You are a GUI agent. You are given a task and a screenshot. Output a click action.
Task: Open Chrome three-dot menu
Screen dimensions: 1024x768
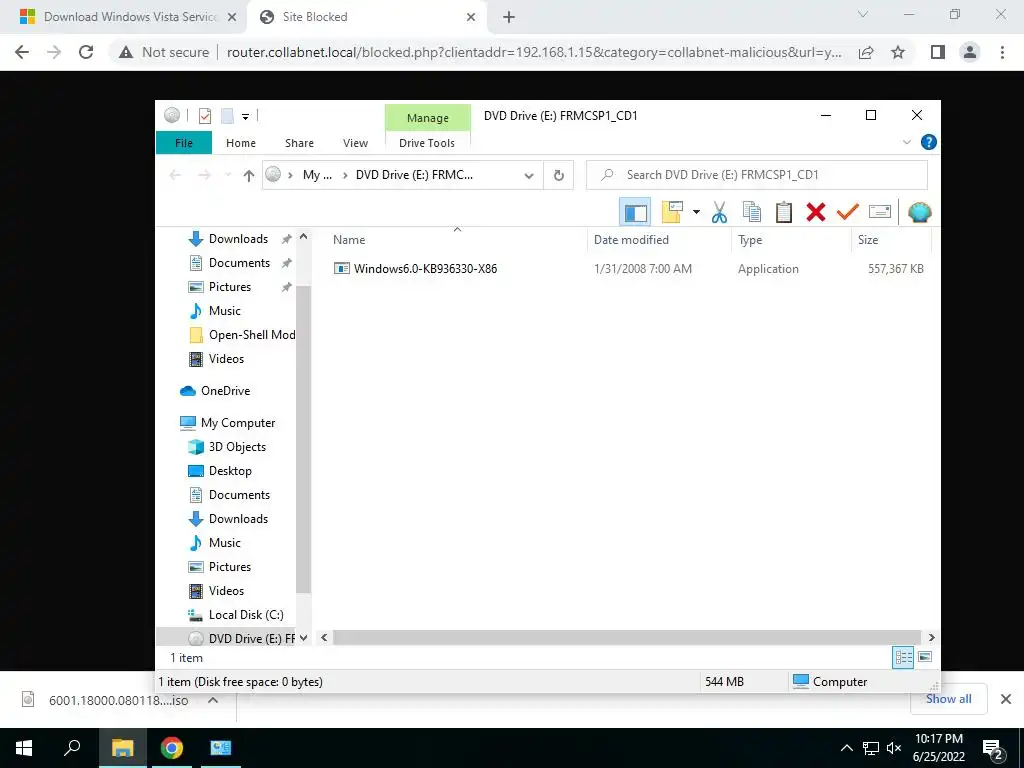coord(1002,52)
